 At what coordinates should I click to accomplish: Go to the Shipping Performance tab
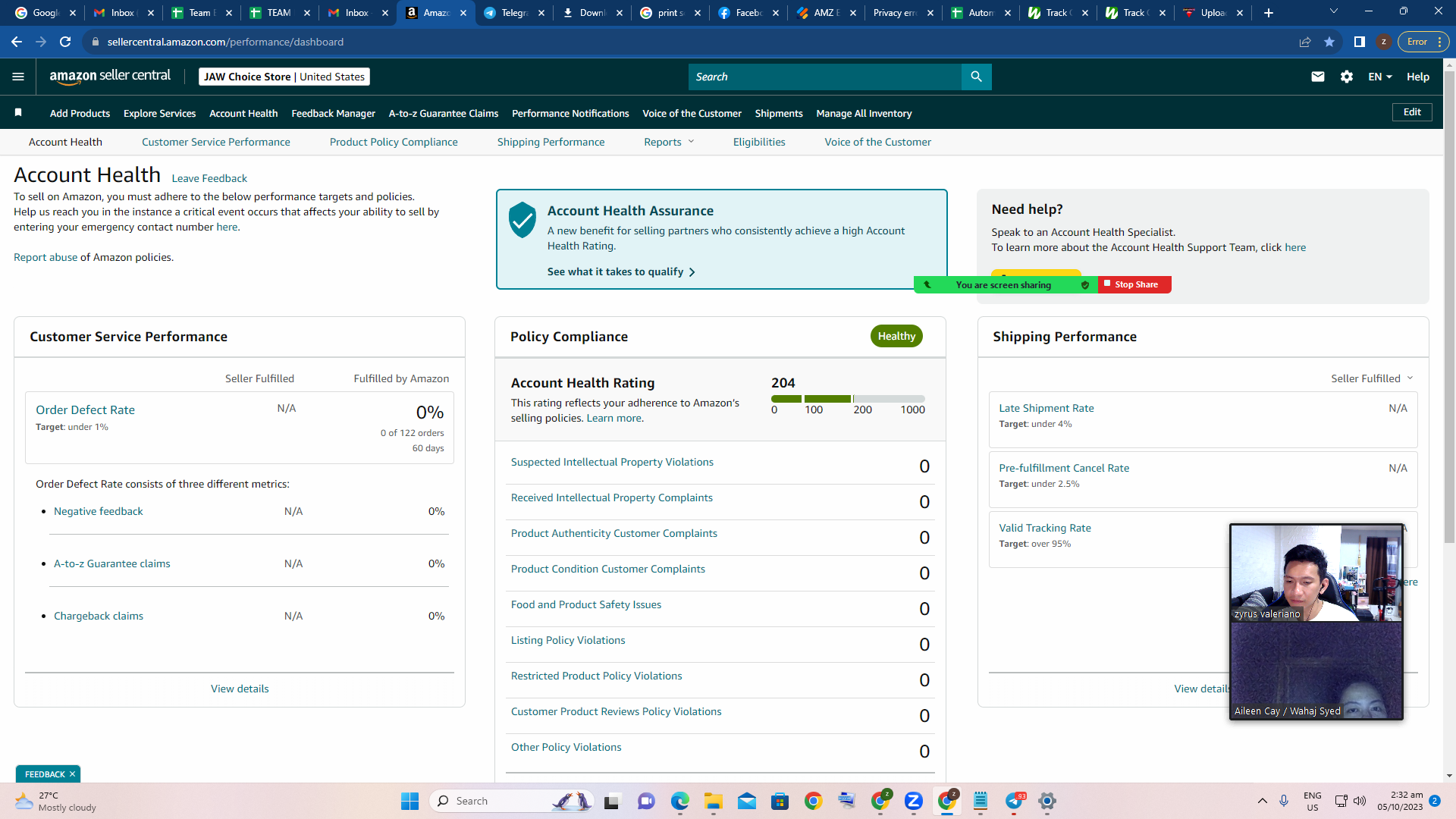pyautogui.click(x=551, y=142)
